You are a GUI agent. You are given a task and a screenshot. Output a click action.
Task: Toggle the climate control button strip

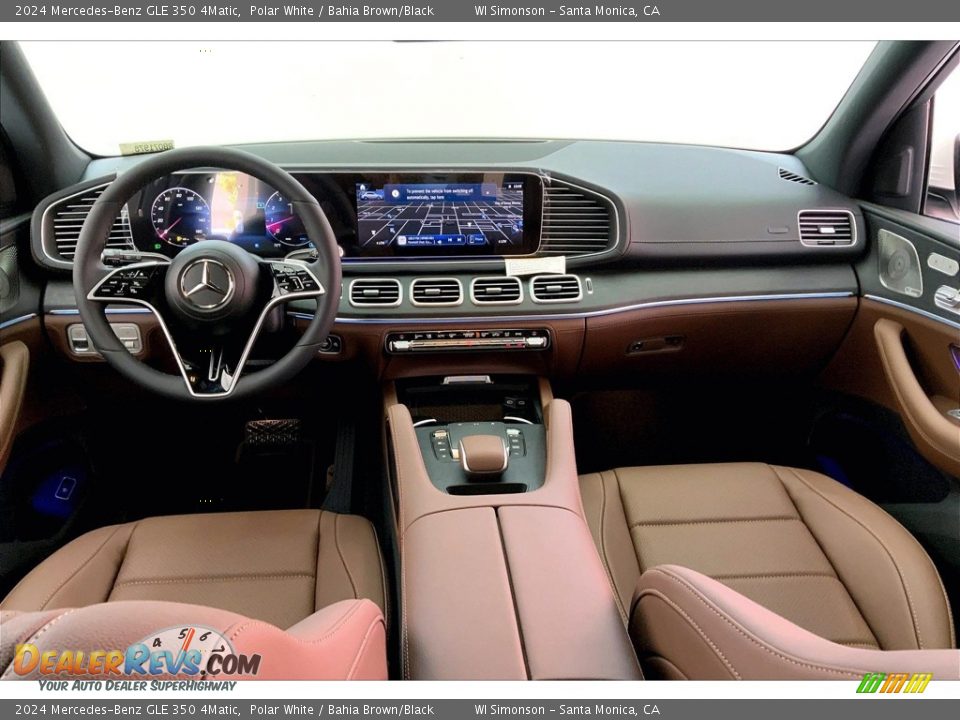coord(467,341)
